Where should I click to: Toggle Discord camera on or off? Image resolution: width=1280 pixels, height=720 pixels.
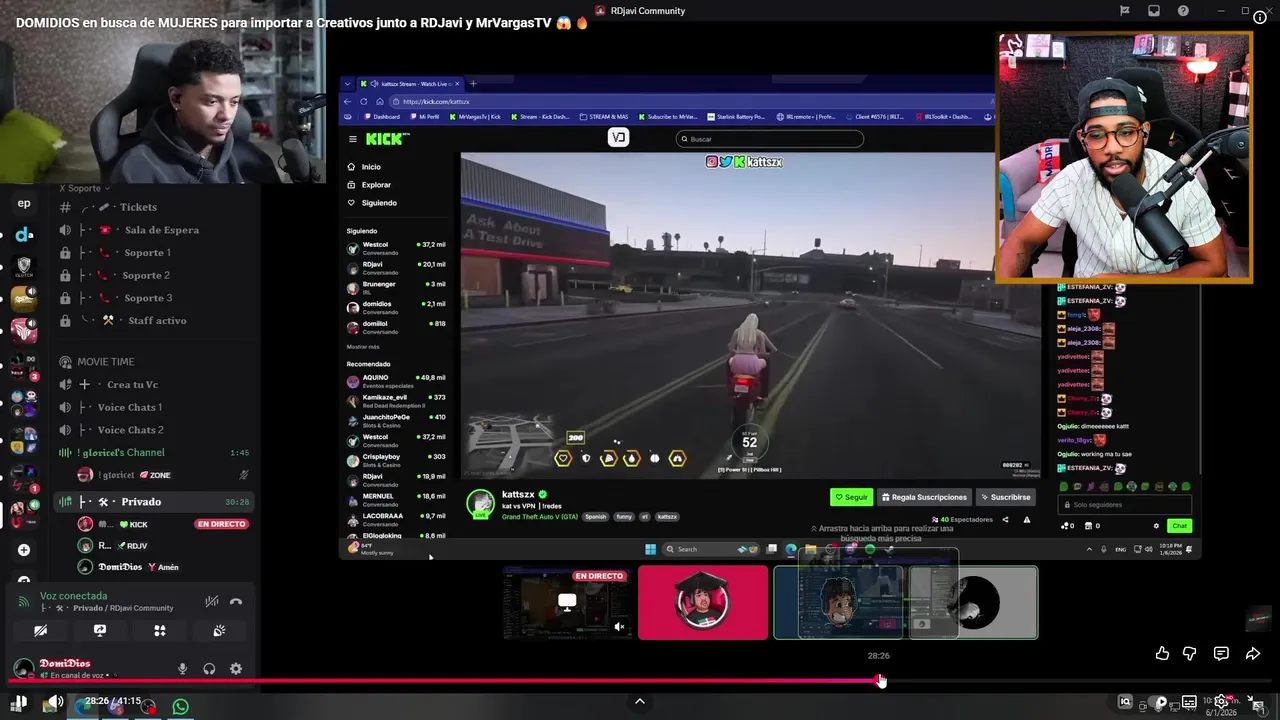[40, 630]
